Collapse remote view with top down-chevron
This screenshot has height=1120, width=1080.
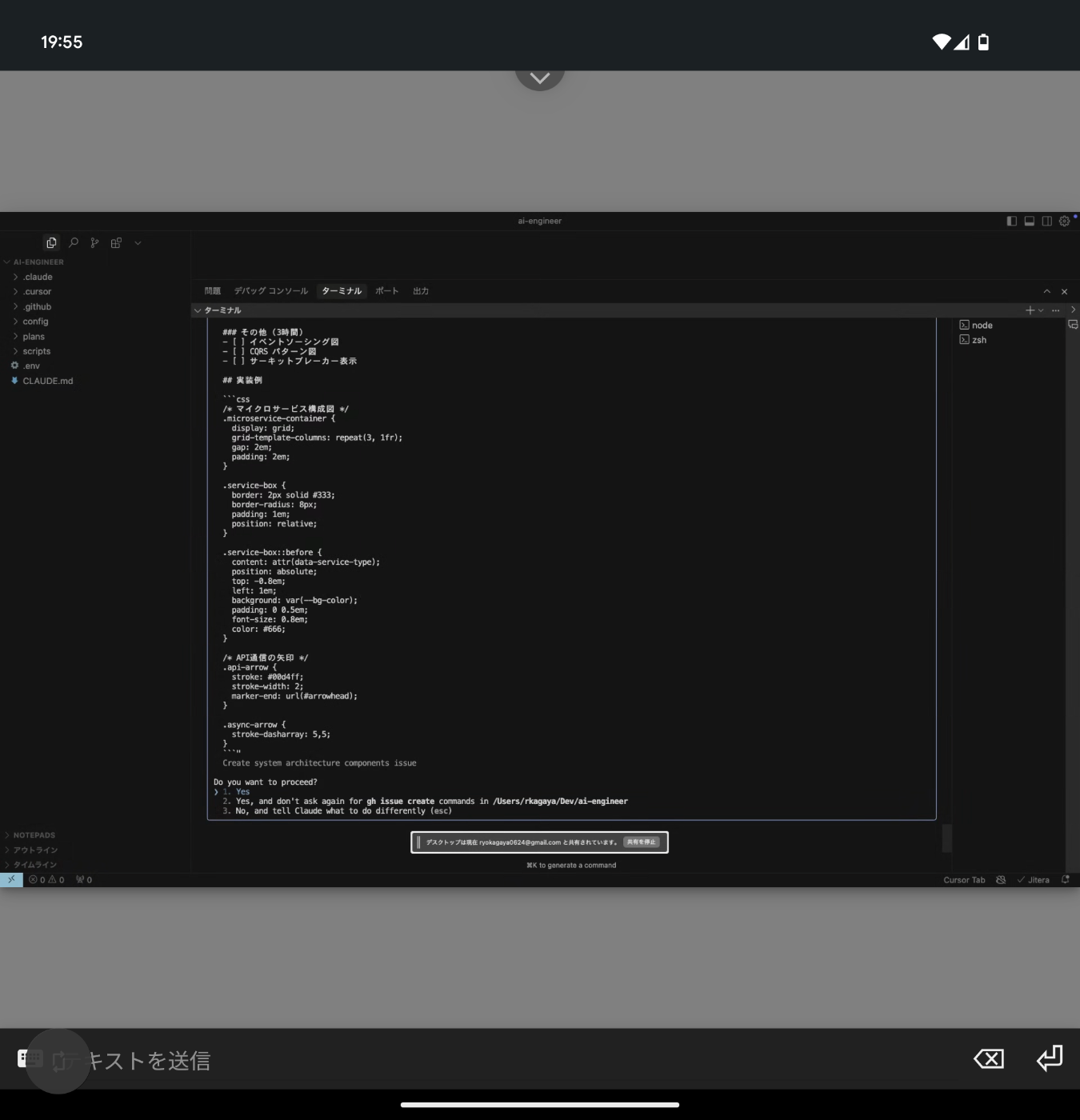tap(540, 78)
